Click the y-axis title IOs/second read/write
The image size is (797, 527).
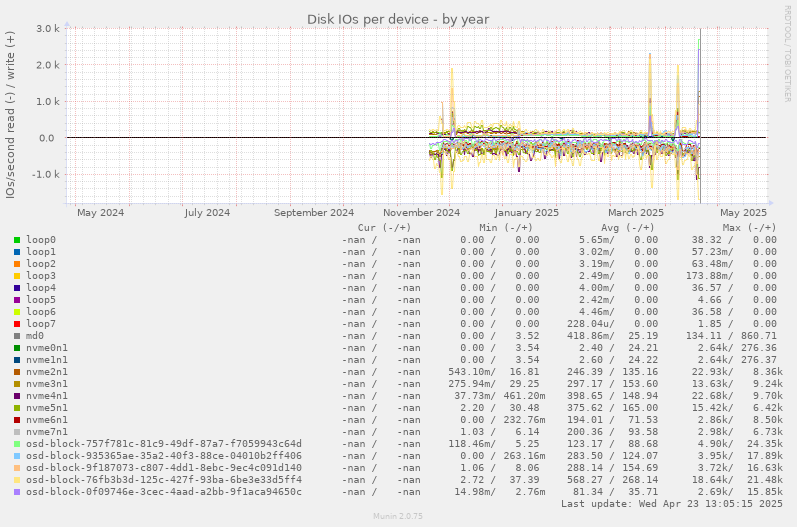(10, 114)
